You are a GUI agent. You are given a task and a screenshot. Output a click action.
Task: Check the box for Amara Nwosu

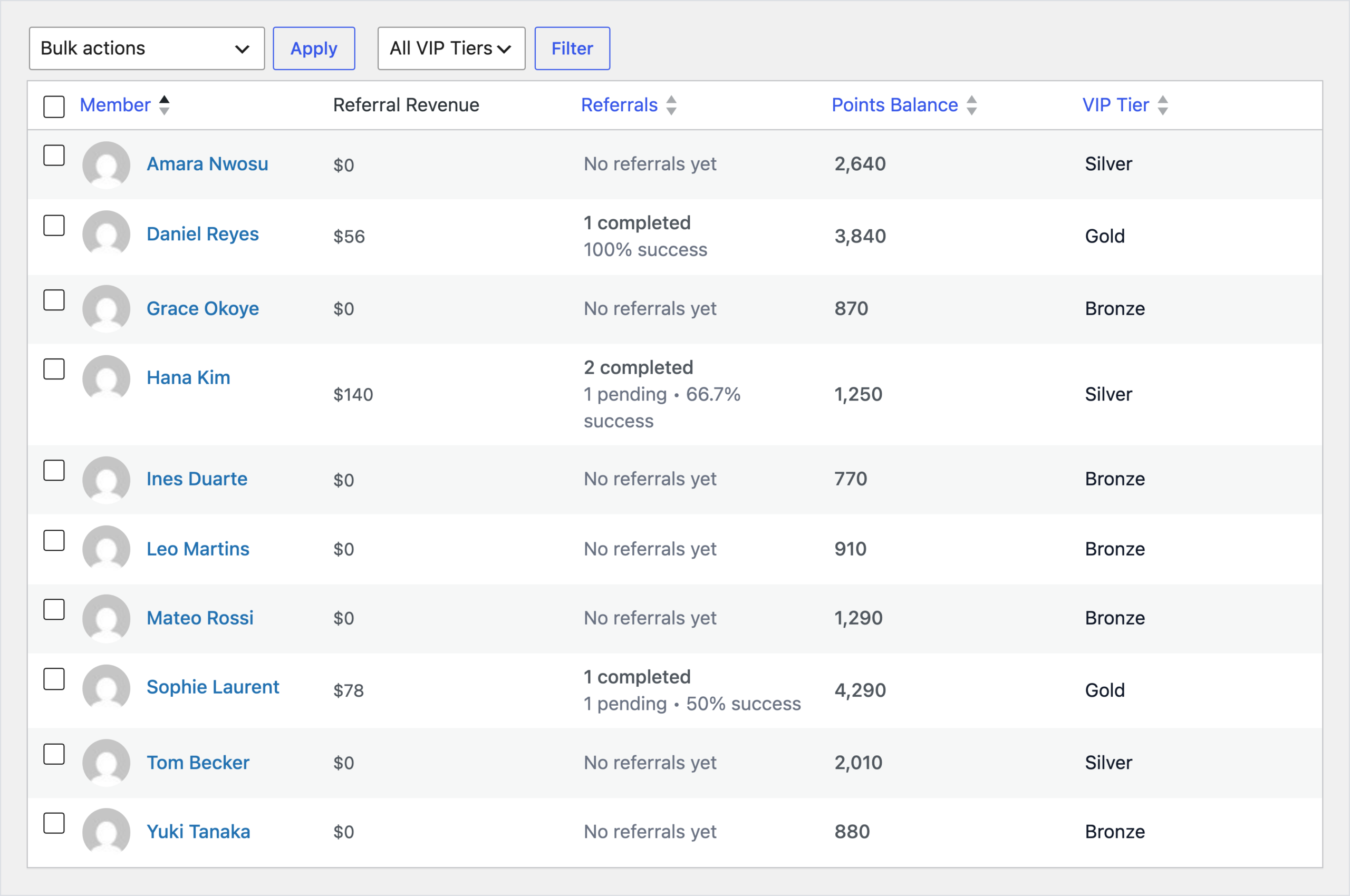pyautogui.click(x=54, y=155)
